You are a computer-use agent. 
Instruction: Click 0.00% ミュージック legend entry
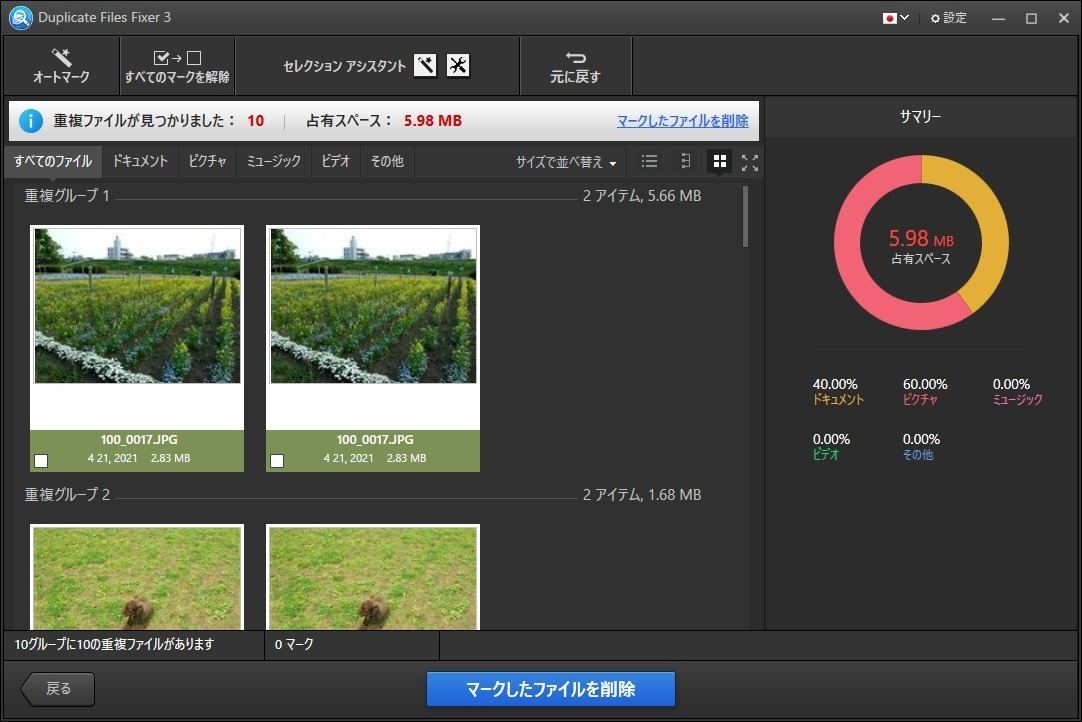tap(1017, 391)
